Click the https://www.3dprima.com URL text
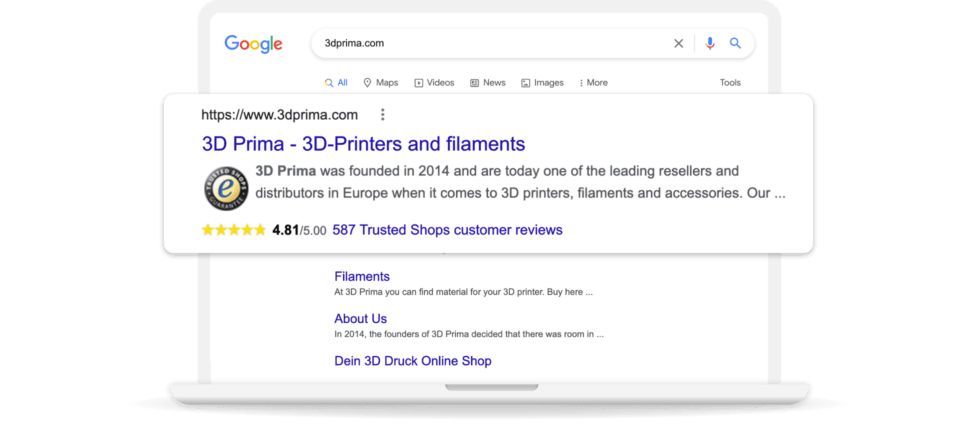This screenshot has width=976, height=425. [279, 115]
